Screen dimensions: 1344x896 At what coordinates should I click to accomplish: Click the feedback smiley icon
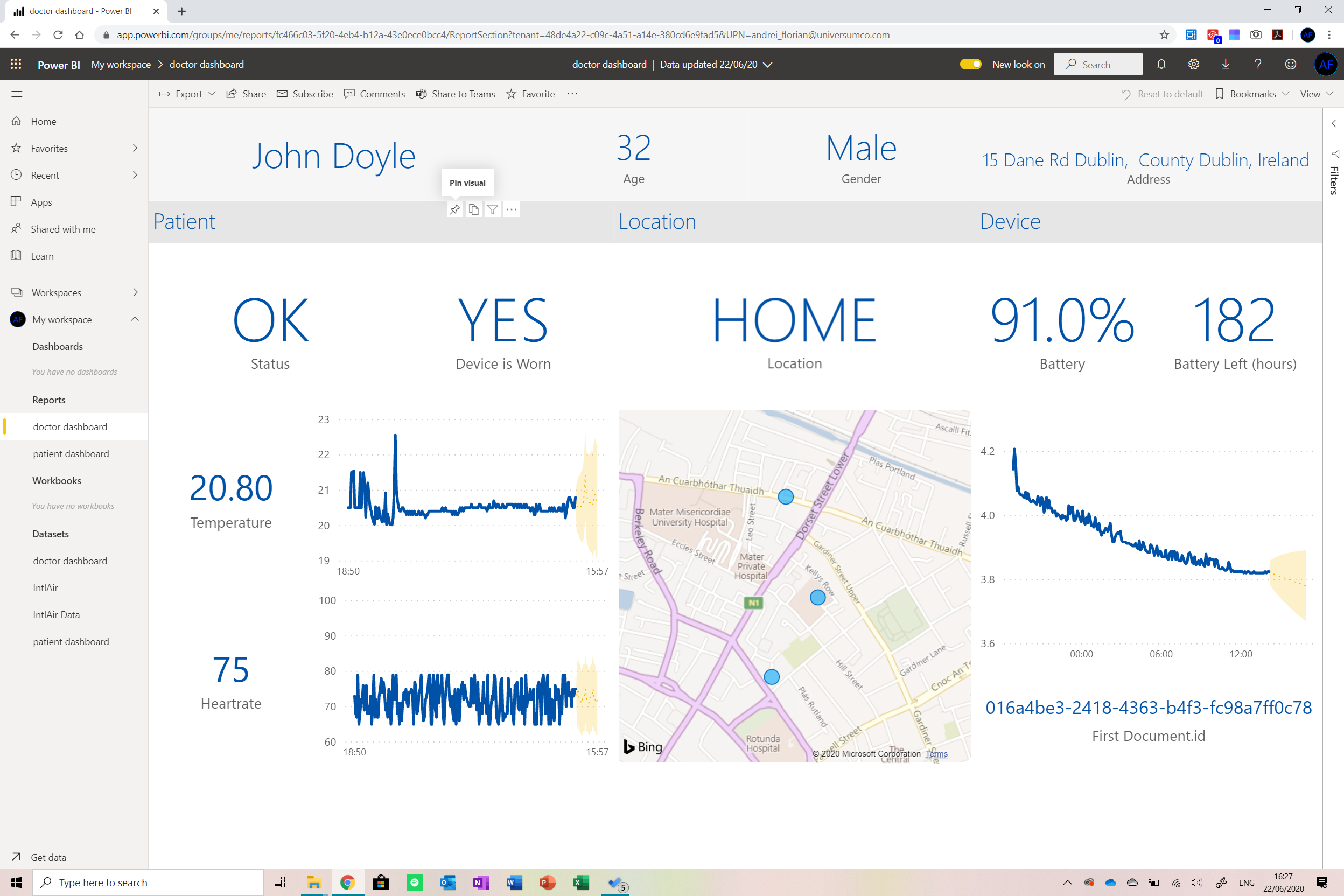pos(1290,65)
